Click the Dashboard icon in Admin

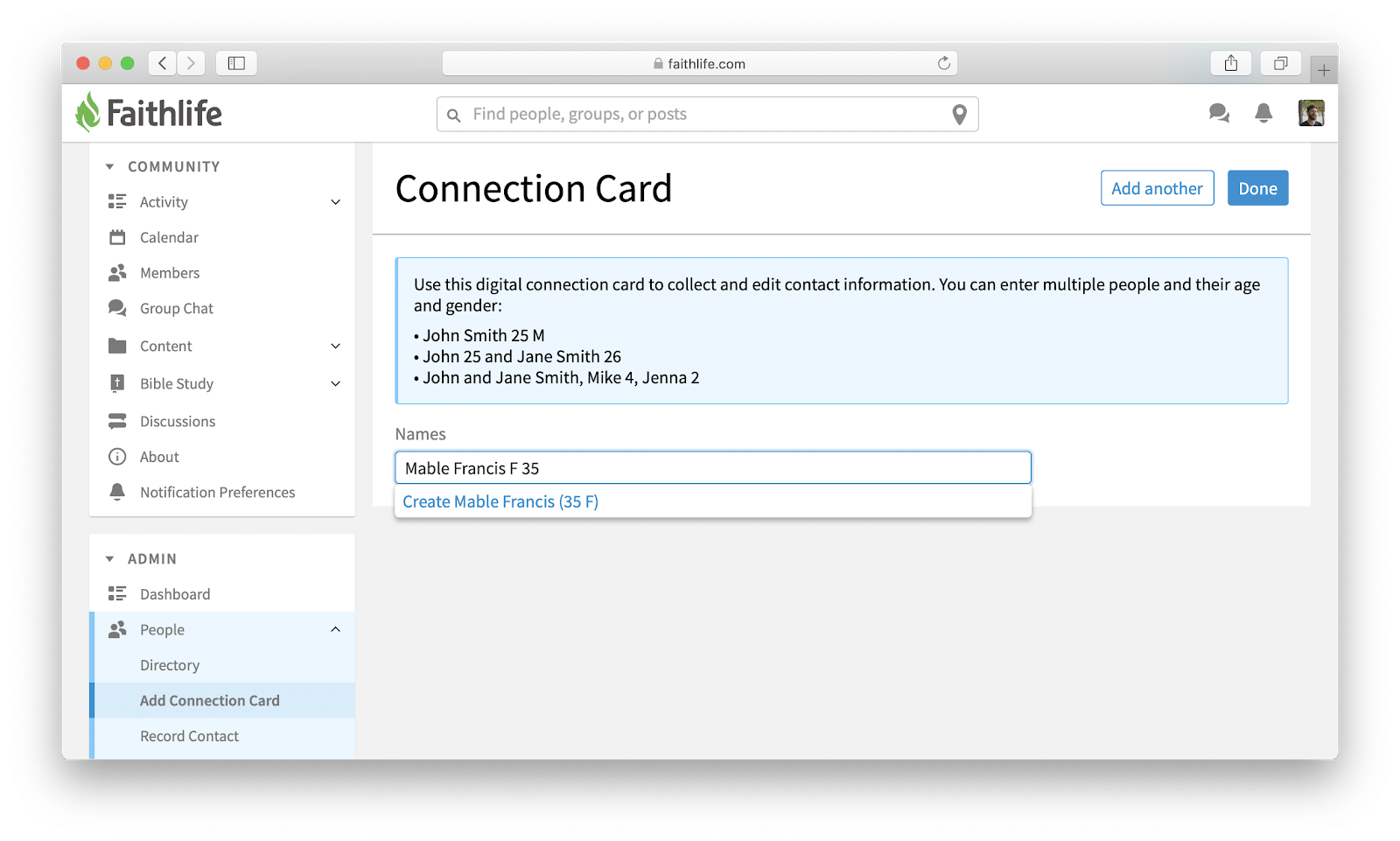coord(117,594)
